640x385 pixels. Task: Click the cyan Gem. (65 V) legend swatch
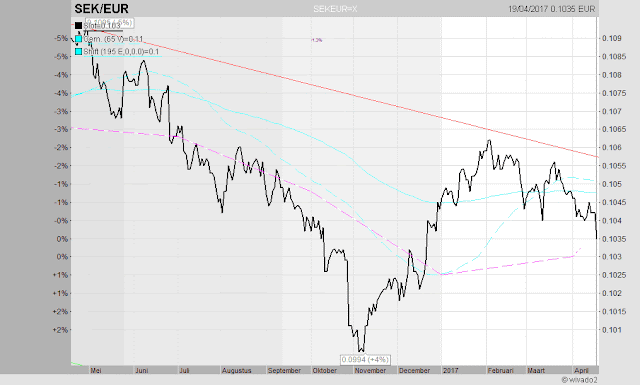tap(78, 39)
